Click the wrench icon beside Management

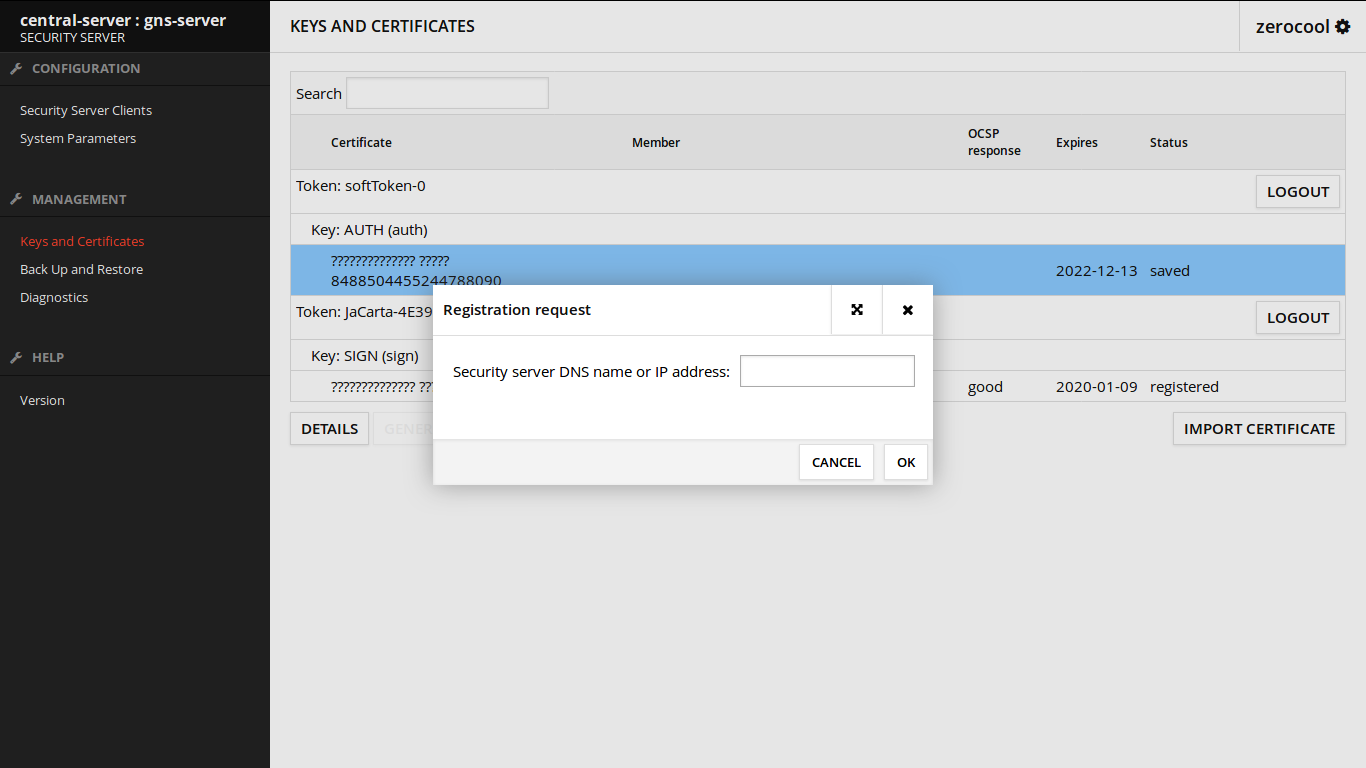click(16, 199)
